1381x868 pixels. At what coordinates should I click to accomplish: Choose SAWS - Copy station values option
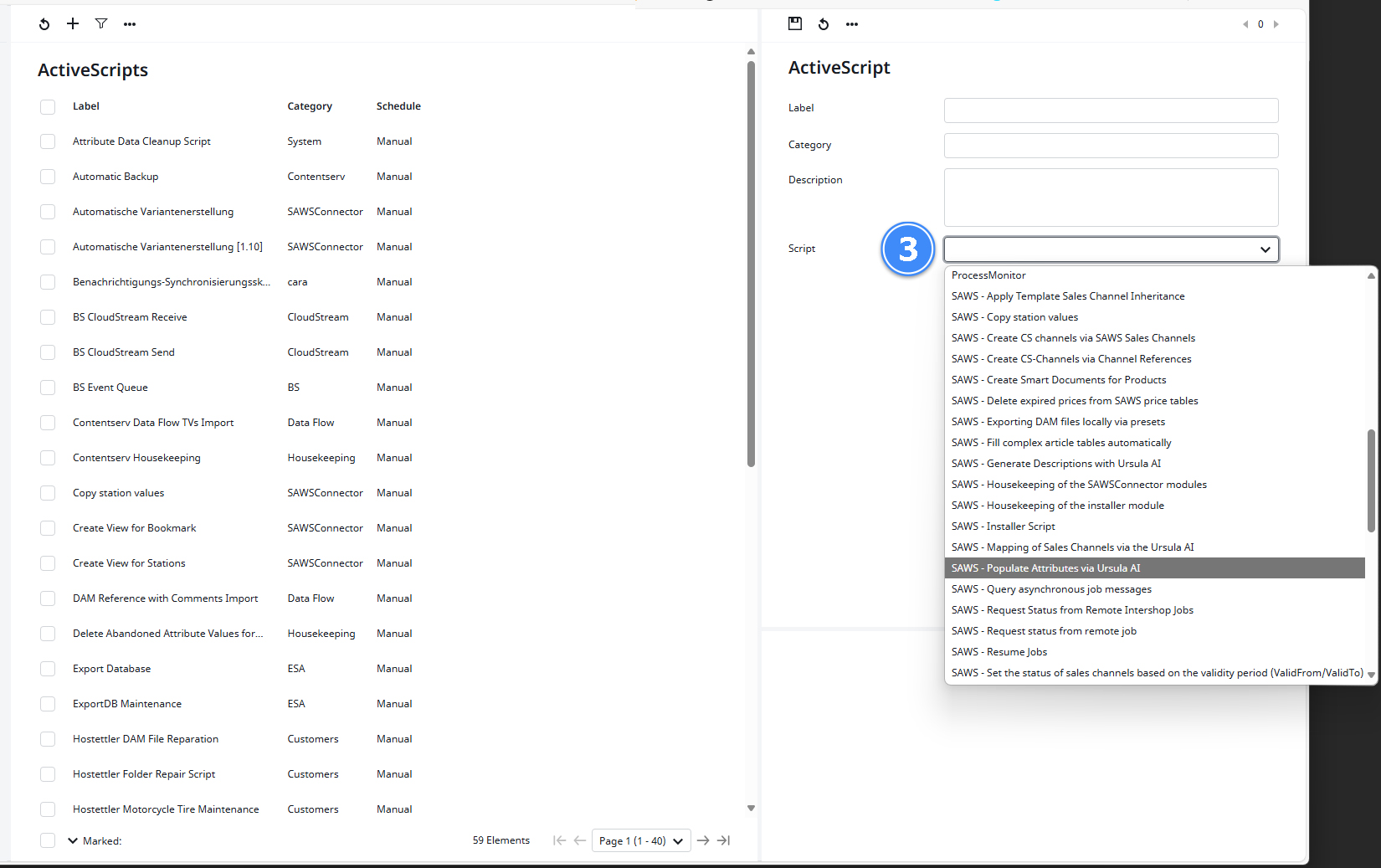click(1154, 317)
